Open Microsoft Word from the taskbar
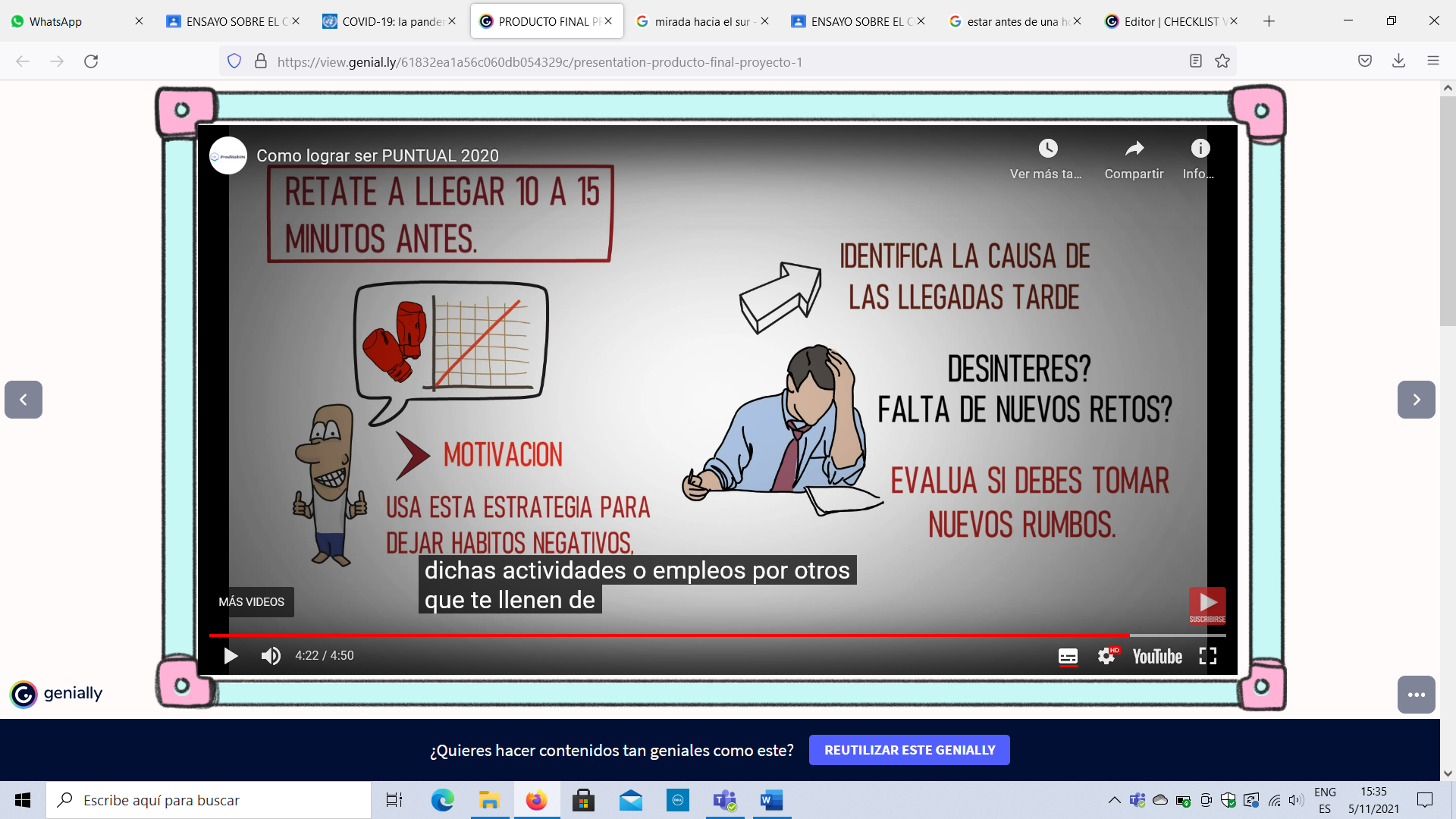Image resolution: width=1456 pixels, height=819 pixels. [x=771, y=800]
